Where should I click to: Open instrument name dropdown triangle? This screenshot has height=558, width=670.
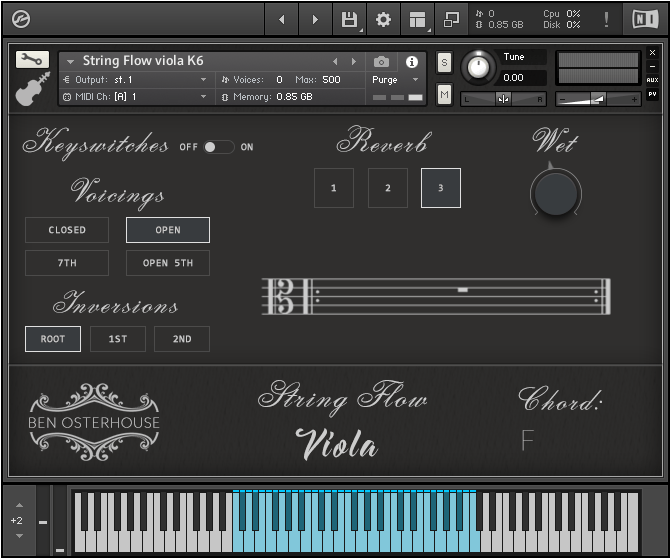point(71,62)
